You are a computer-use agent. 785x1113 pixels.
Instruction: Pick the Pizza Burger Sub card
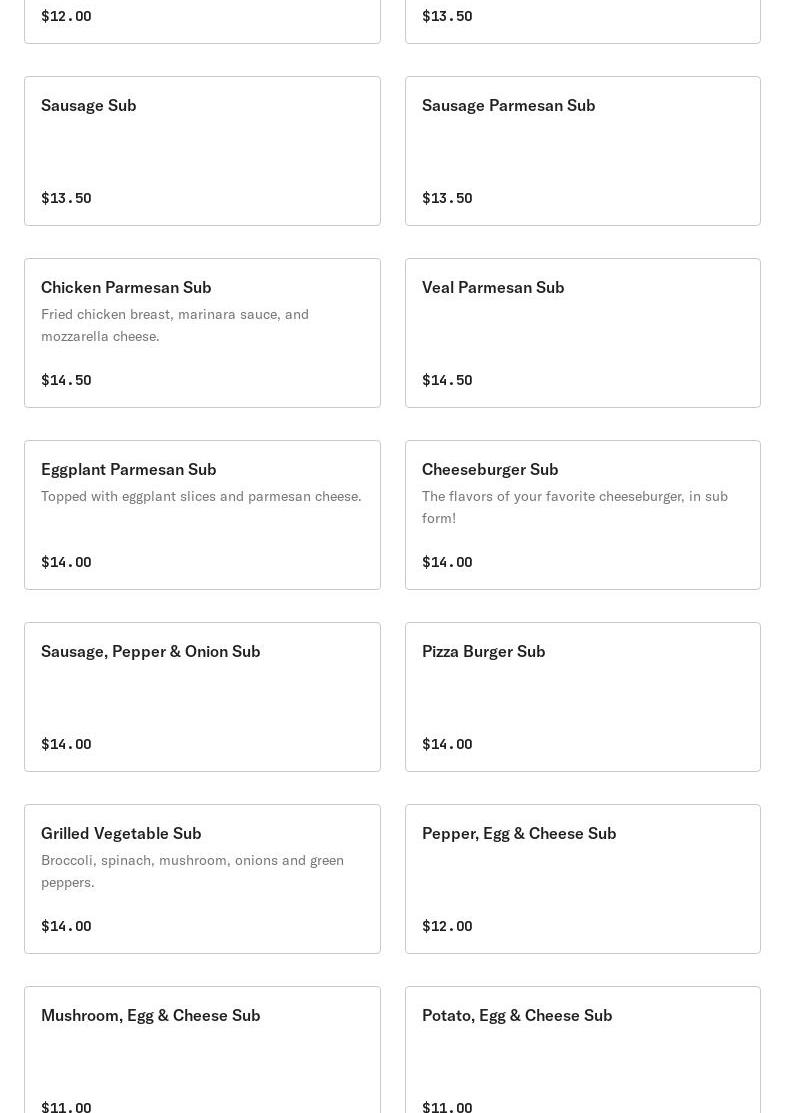pyautogui.click(x=582, y=696)
